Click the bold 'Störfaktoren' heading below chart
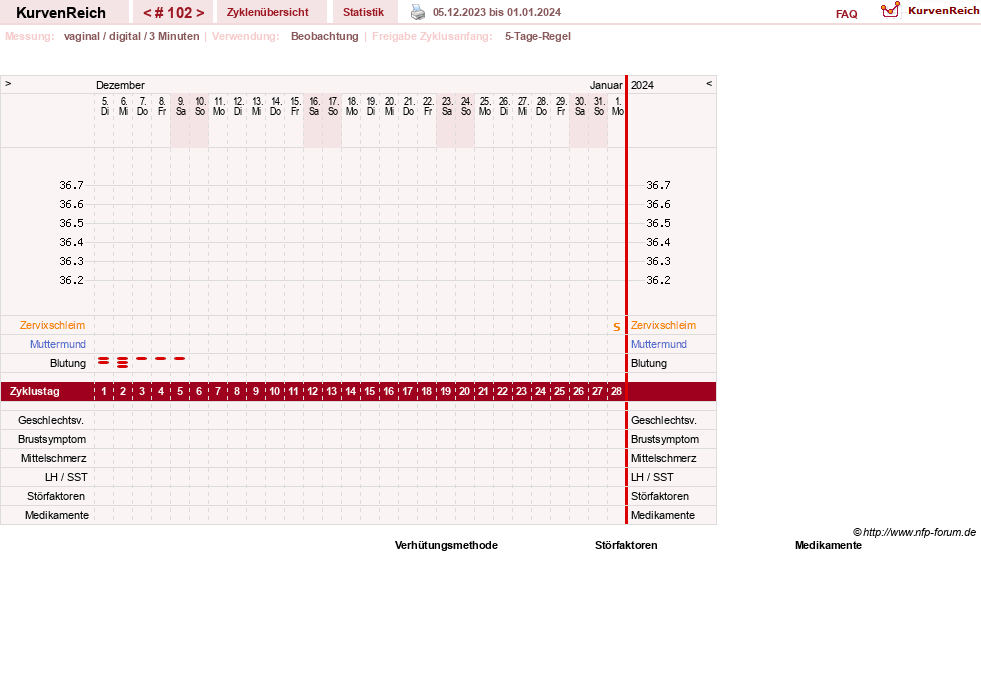This screenshot has width=981, height=684. point(626,546)
